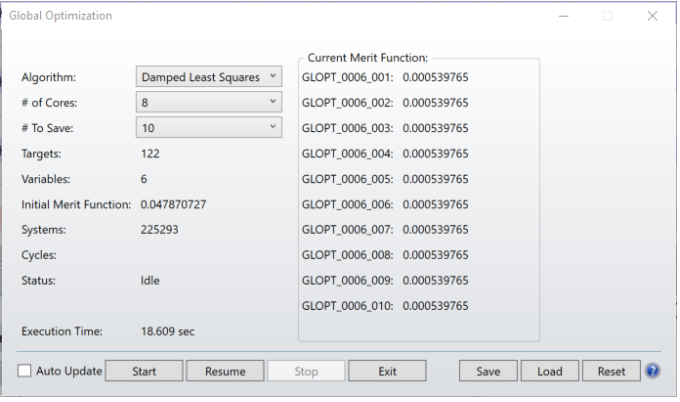Viewport: 680px width, 402px height.
Task: Click the blue help question mark icon
Action: tap(653, 371)
